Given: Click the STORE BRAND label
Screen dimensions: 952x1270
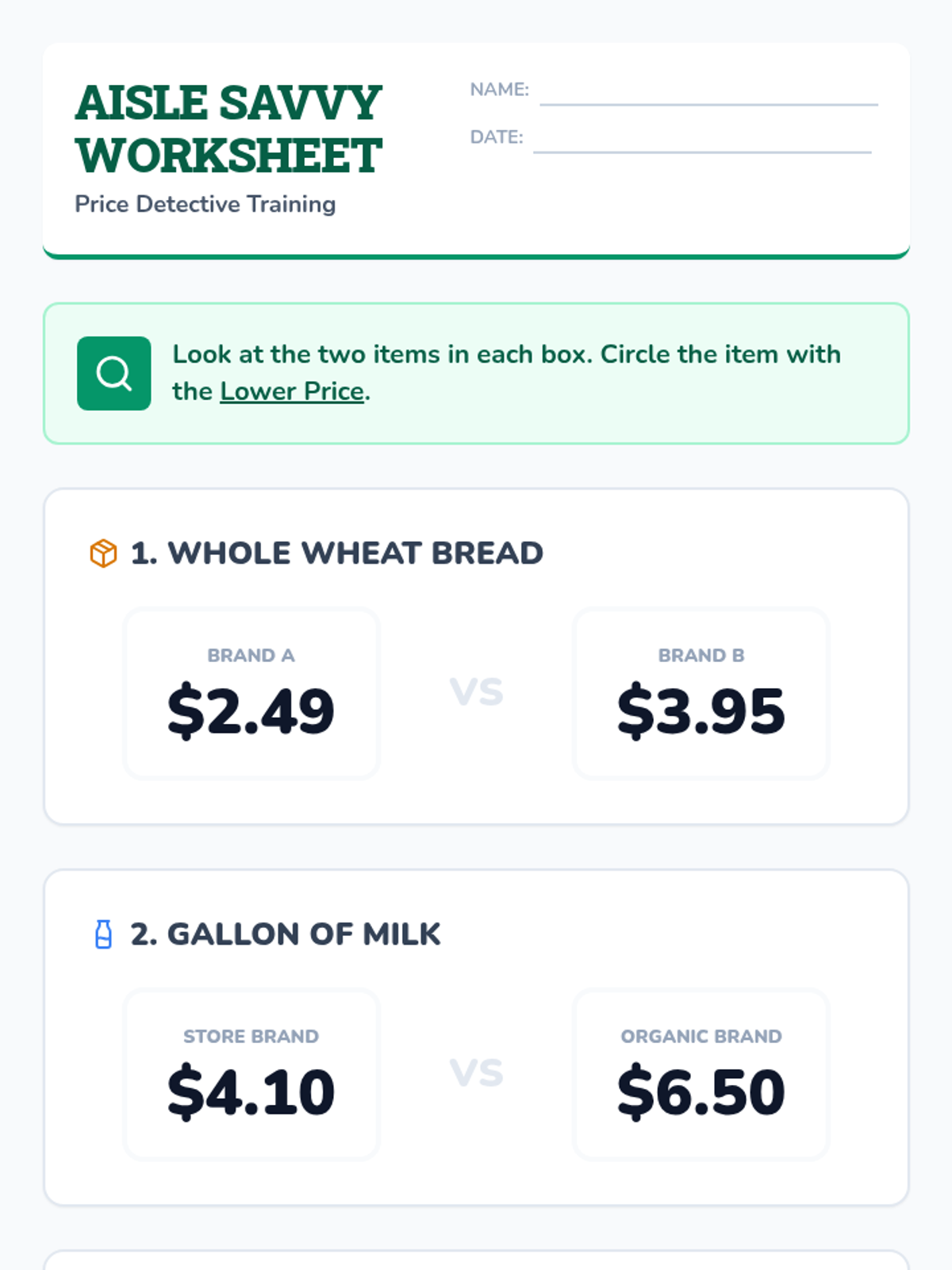Looking at the screenshot, I should pos(251,1037).
